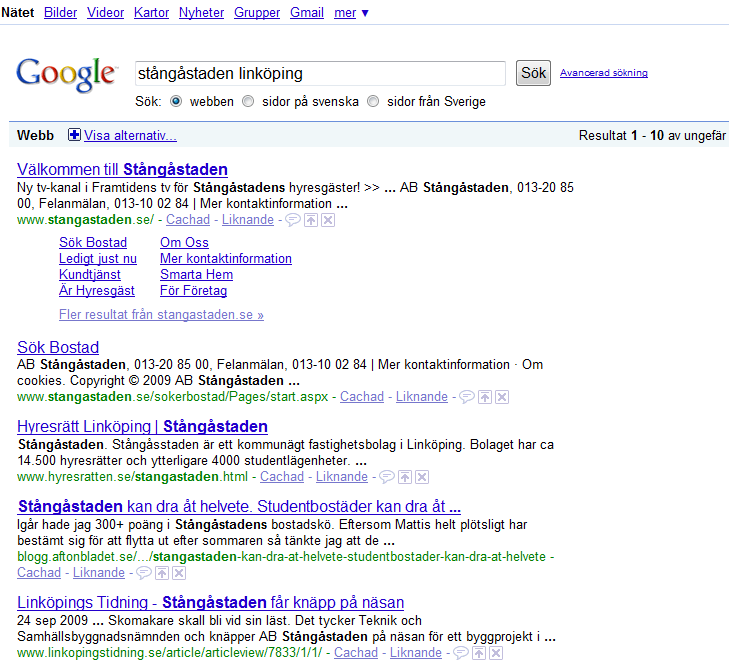Promote the blogg.aftonbladet.se result
The height and width of the screenshot is (670, 729).
click(162, 573)
